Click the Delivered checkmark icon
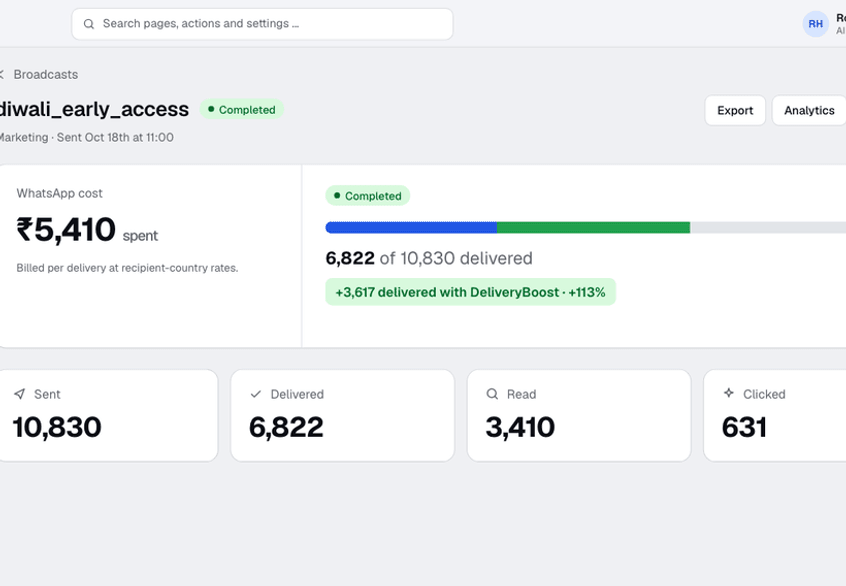846x586 pixels. (x=256, y=394)
